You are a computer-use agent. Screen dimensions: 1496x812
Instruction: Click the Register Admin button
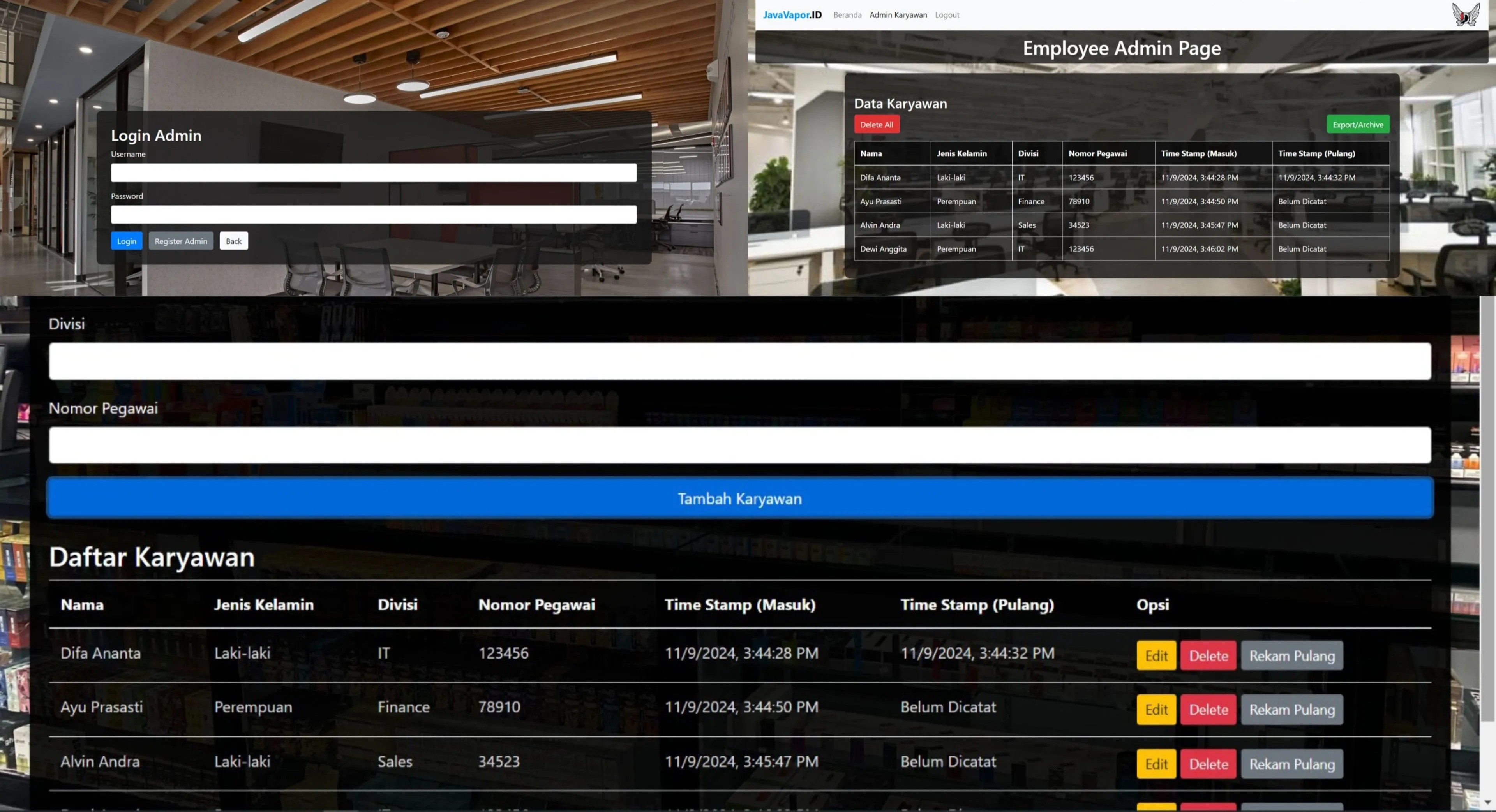tap(181, 241)
